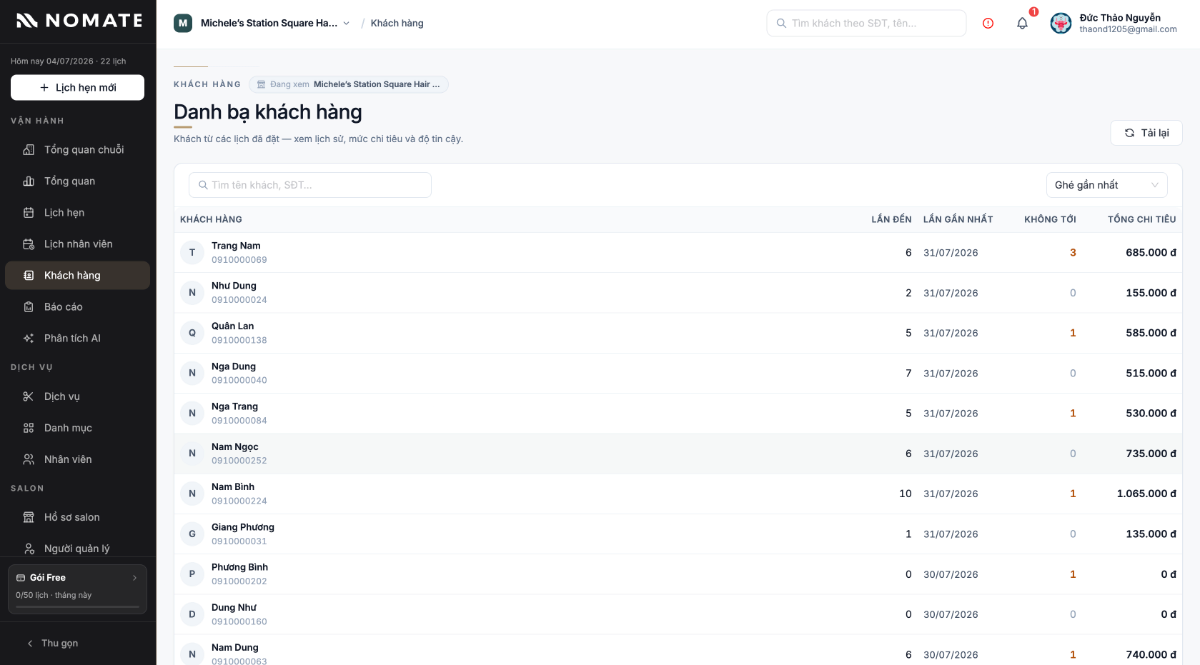Click the green M salon badge
Screen dimensions: 1200x665
pyautogui.click(x=183, y=23)
